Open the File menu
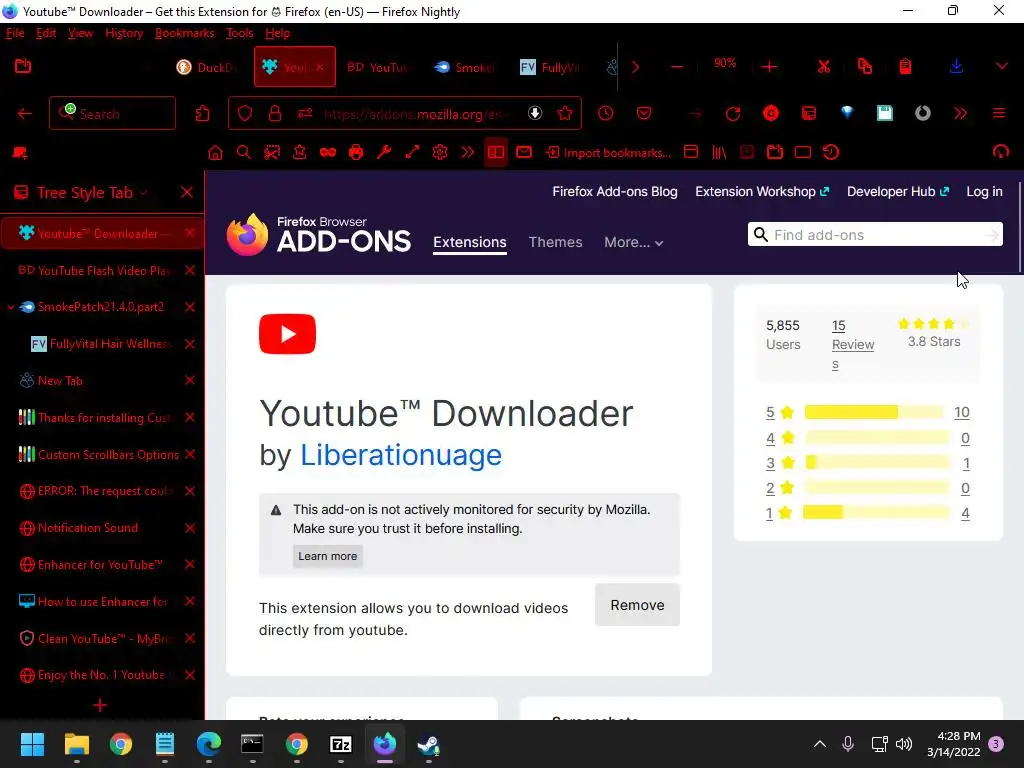The height and width of the screenshot is (768, 1024). click(15, 33)
